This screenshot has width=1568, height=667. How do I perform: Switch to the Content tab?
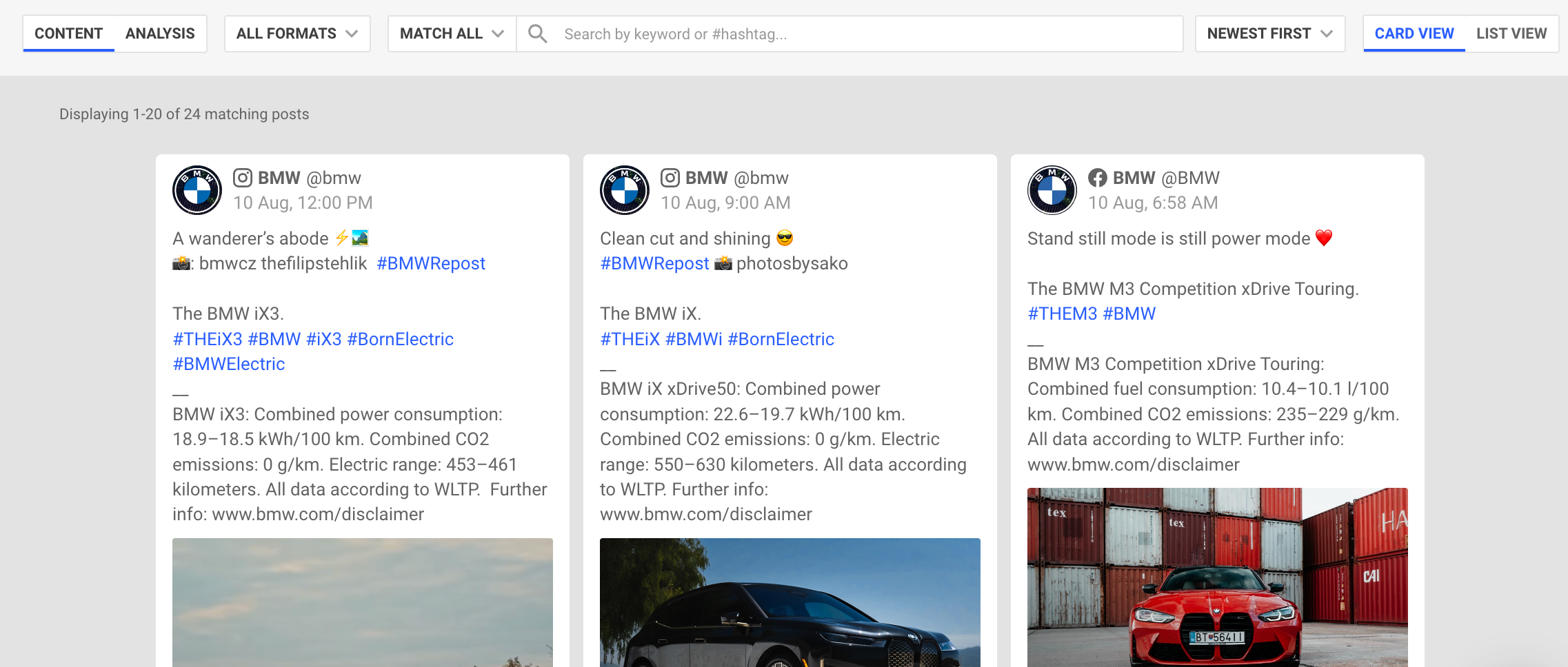68,33
